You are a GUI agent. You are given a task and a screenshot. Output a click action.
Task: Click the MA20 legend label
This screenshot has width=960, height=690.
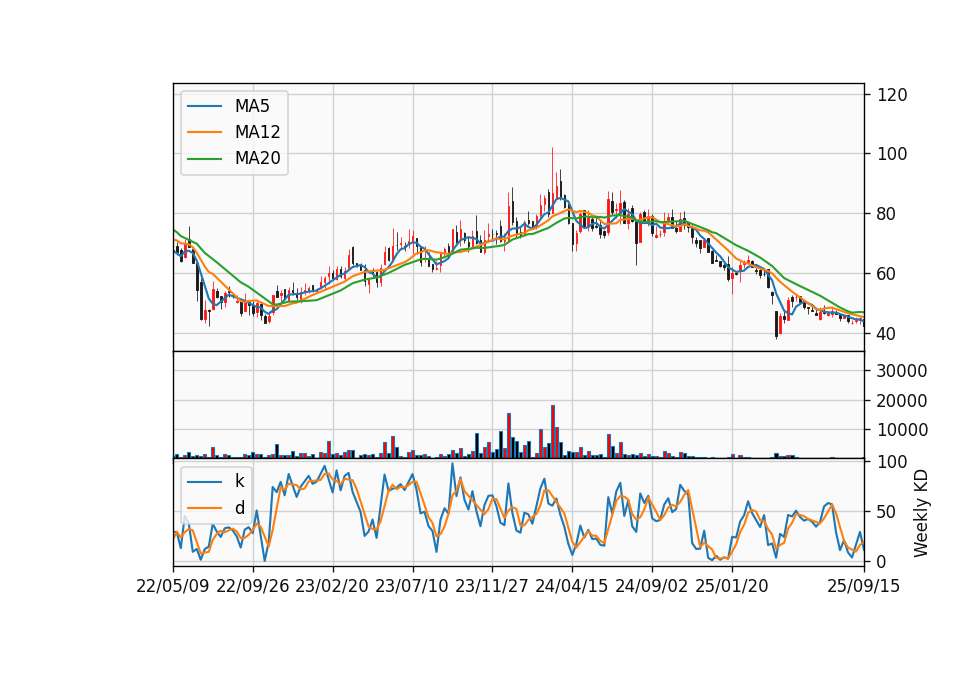point(257,159)
